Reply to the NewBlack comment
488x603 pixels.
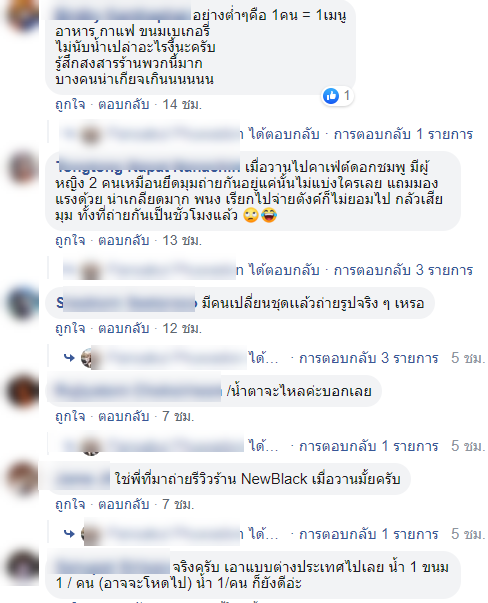pyautogui.click(x=123, y=504)
